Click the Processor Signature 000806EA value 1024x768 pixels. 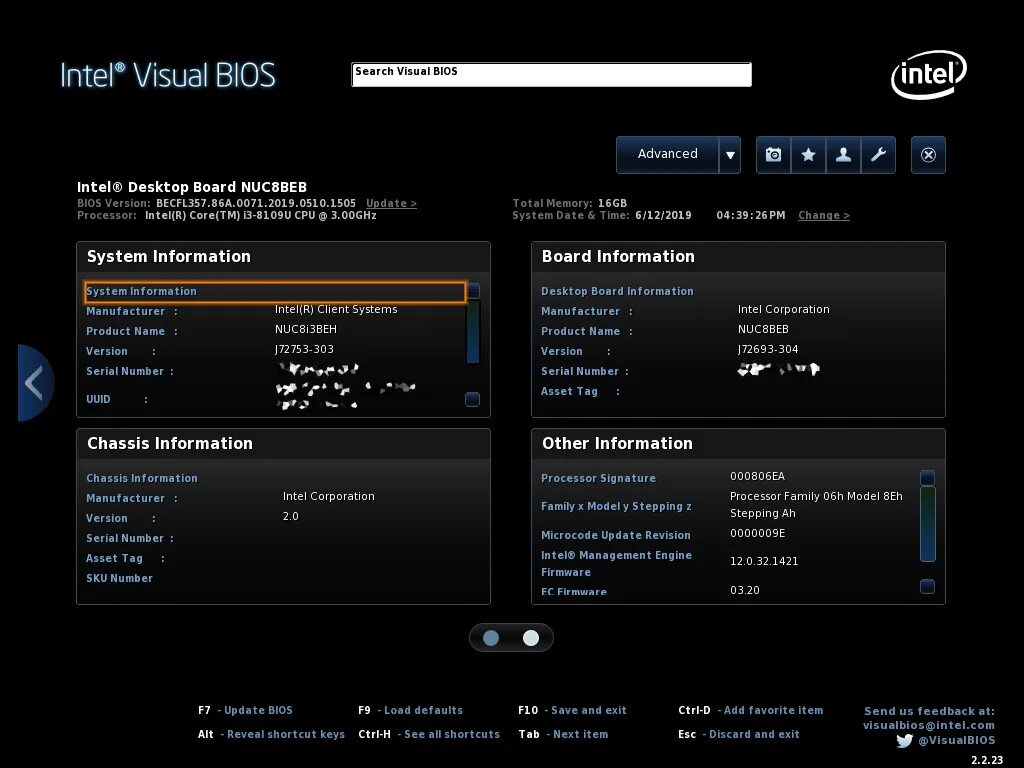[758, 476]
